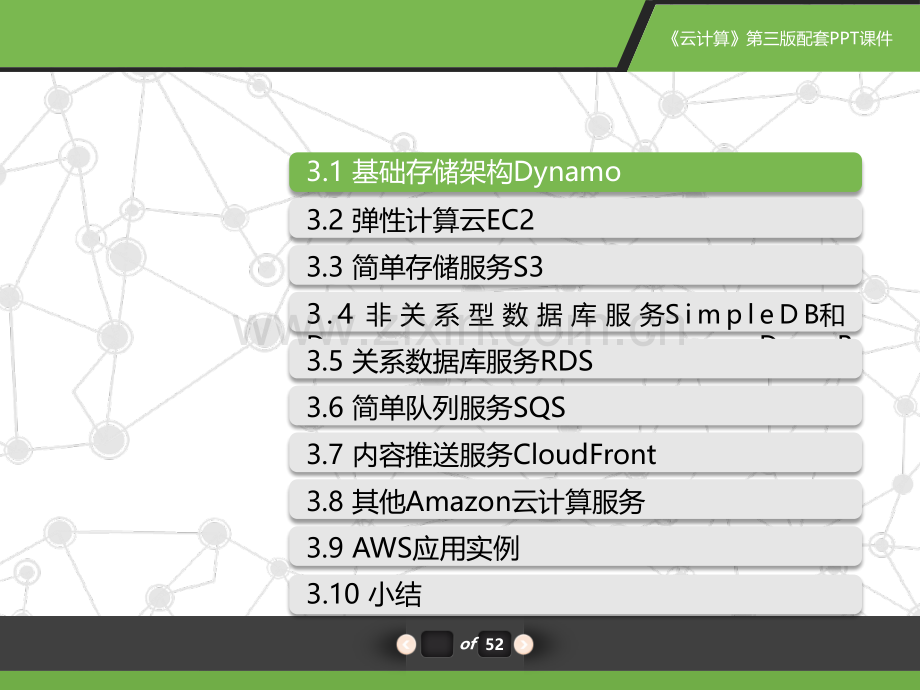Jump to section 3.7 内容推送服务CloudFront
Screen dimensions: 920x690
575,454
